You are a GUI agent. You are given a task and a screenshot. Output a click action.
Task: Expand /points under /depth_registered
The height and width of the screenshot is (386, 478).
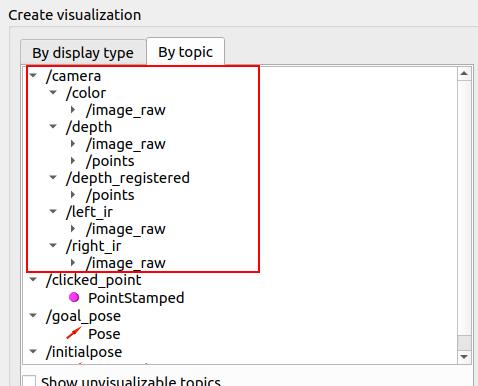tap(73, 195)
